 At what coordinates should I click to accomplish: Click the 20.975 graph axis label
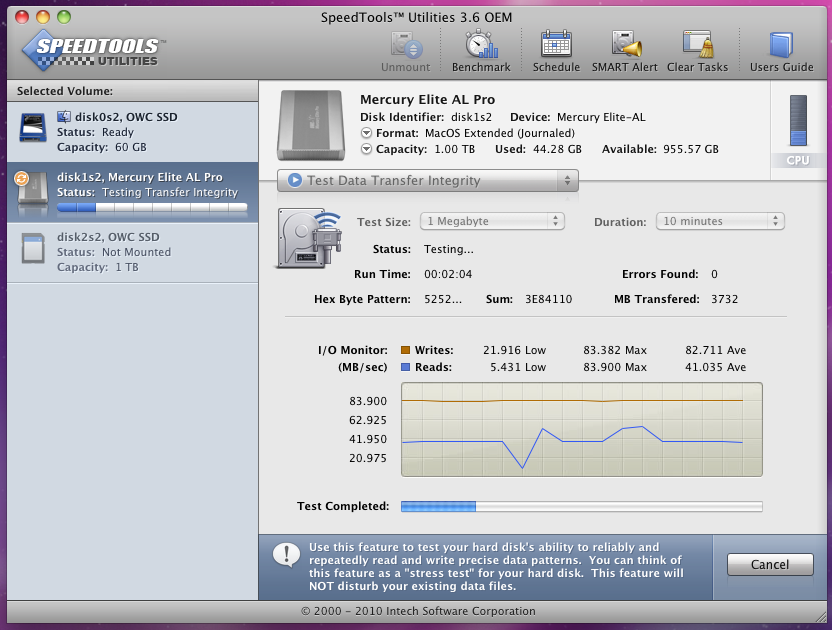point(368,458)
